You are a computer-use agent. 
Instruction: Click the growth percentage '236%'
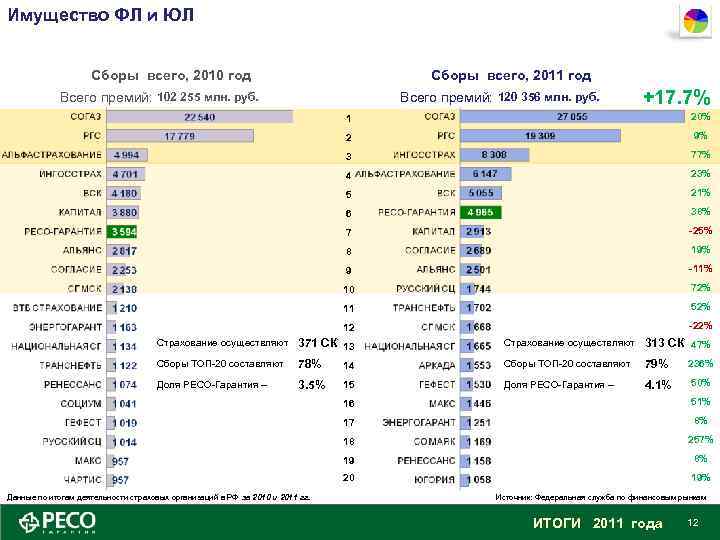(x=700, y=364)
